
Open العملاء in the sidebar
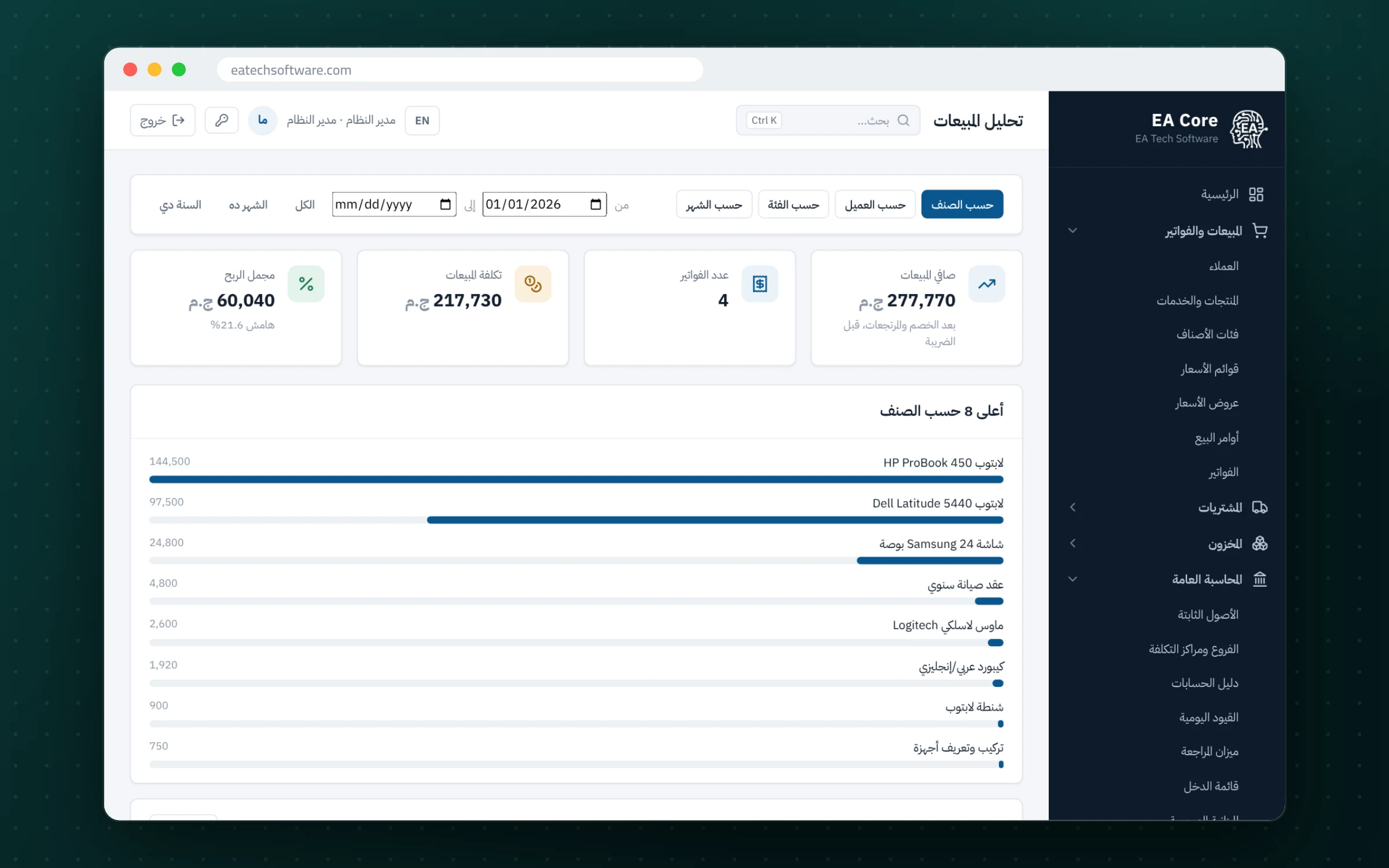pos(1224,266)
